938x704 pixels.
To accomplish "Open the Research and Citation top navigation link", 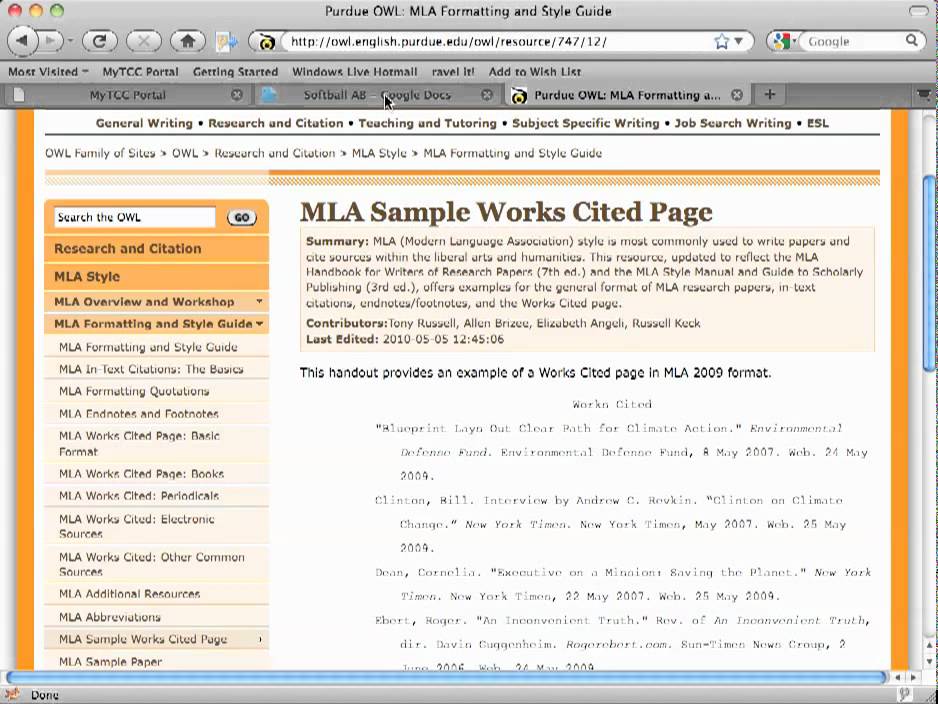I will coord(276,123).
